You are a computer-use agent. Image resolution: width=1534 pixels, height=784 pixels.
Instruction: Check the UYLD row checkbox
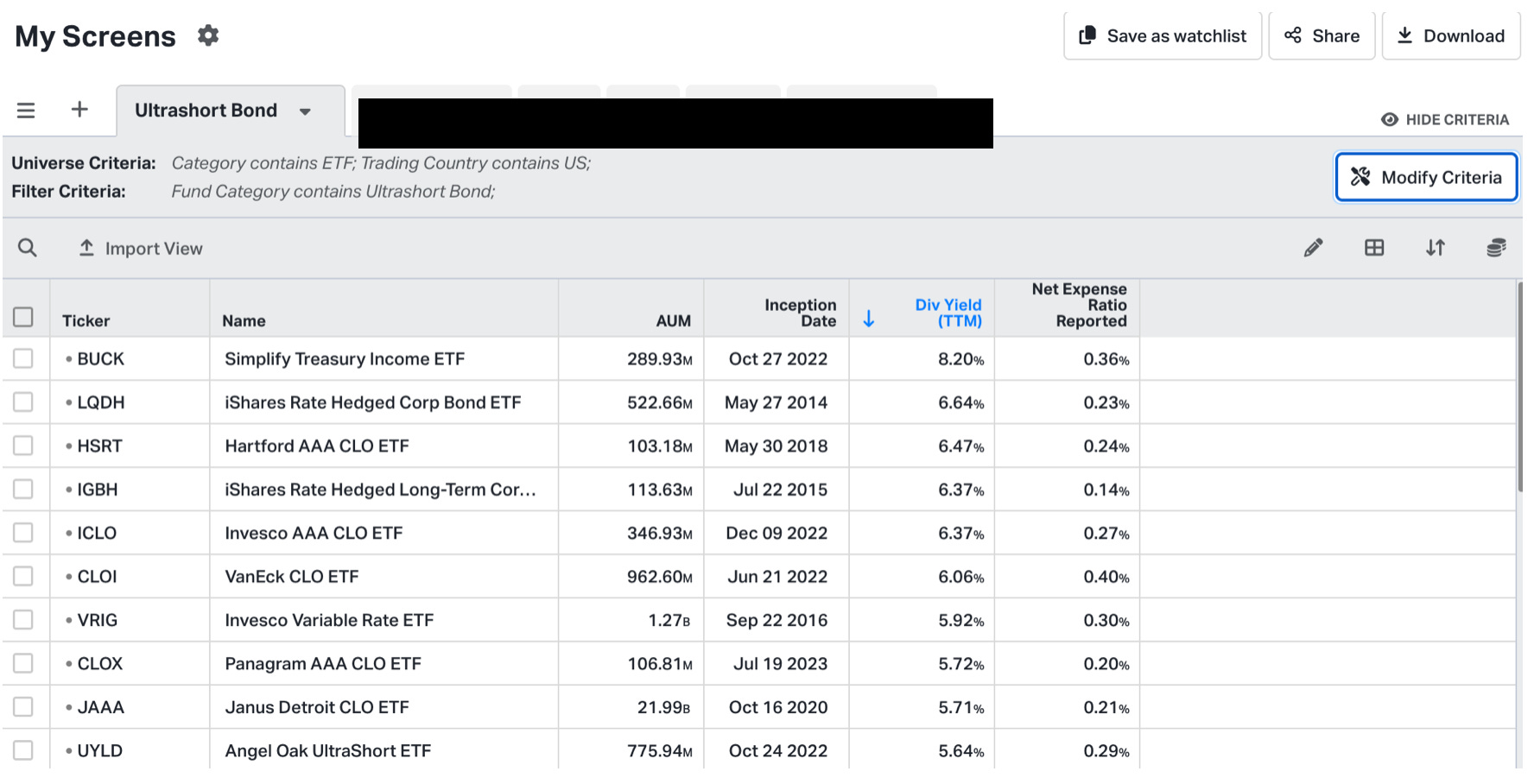tap(23, 750)
